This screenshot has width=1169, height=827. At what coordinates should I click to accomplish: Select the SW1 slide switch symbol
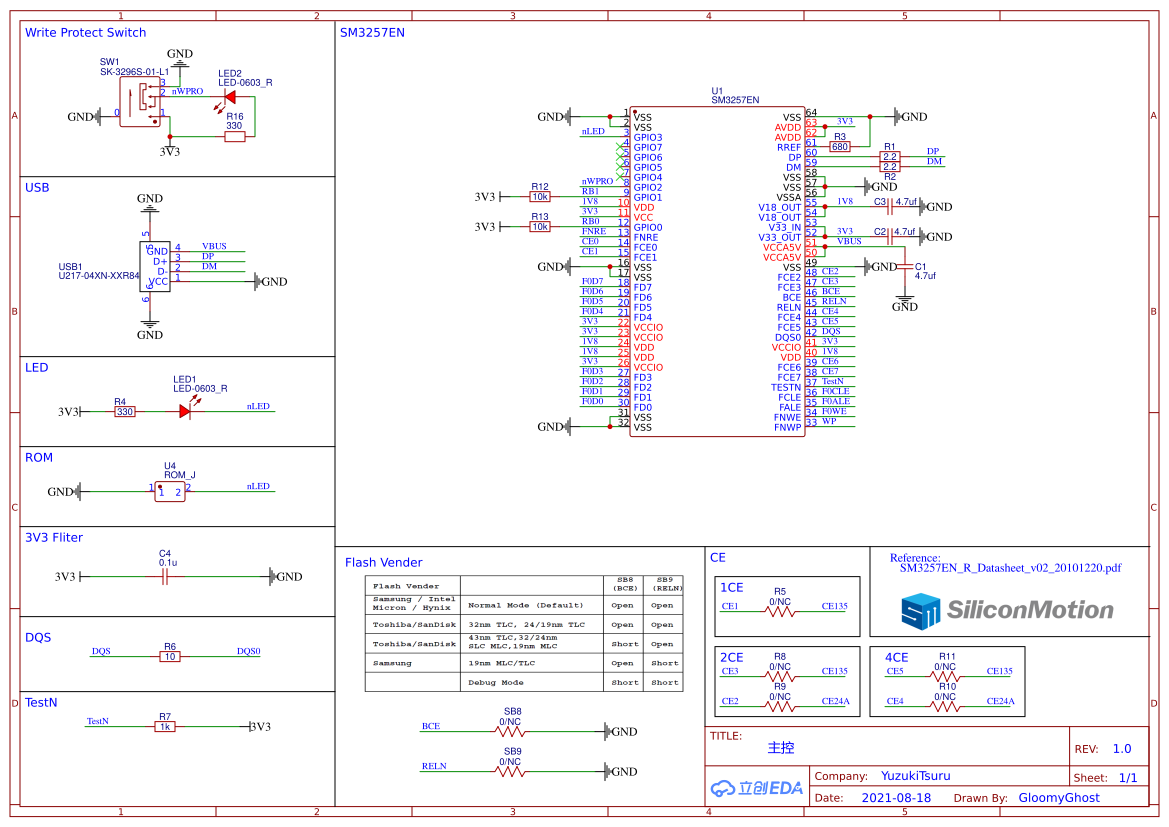click(x=139, y=102)
